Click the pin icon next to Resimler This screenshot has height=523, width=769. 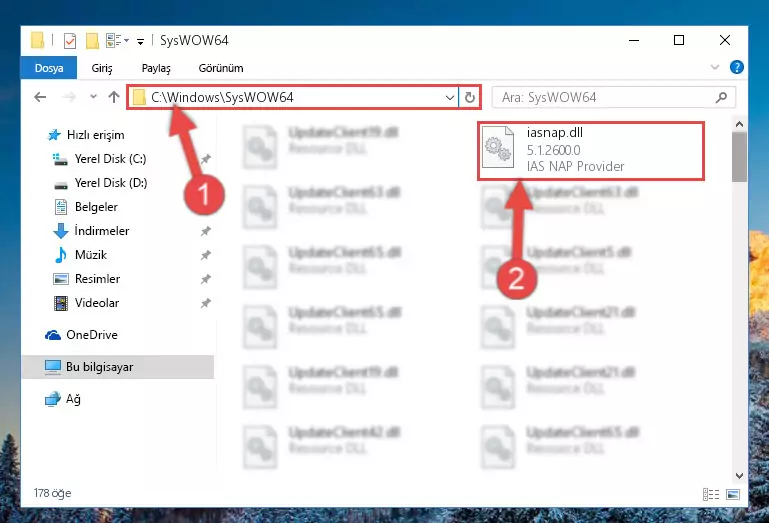click(206, 279)
